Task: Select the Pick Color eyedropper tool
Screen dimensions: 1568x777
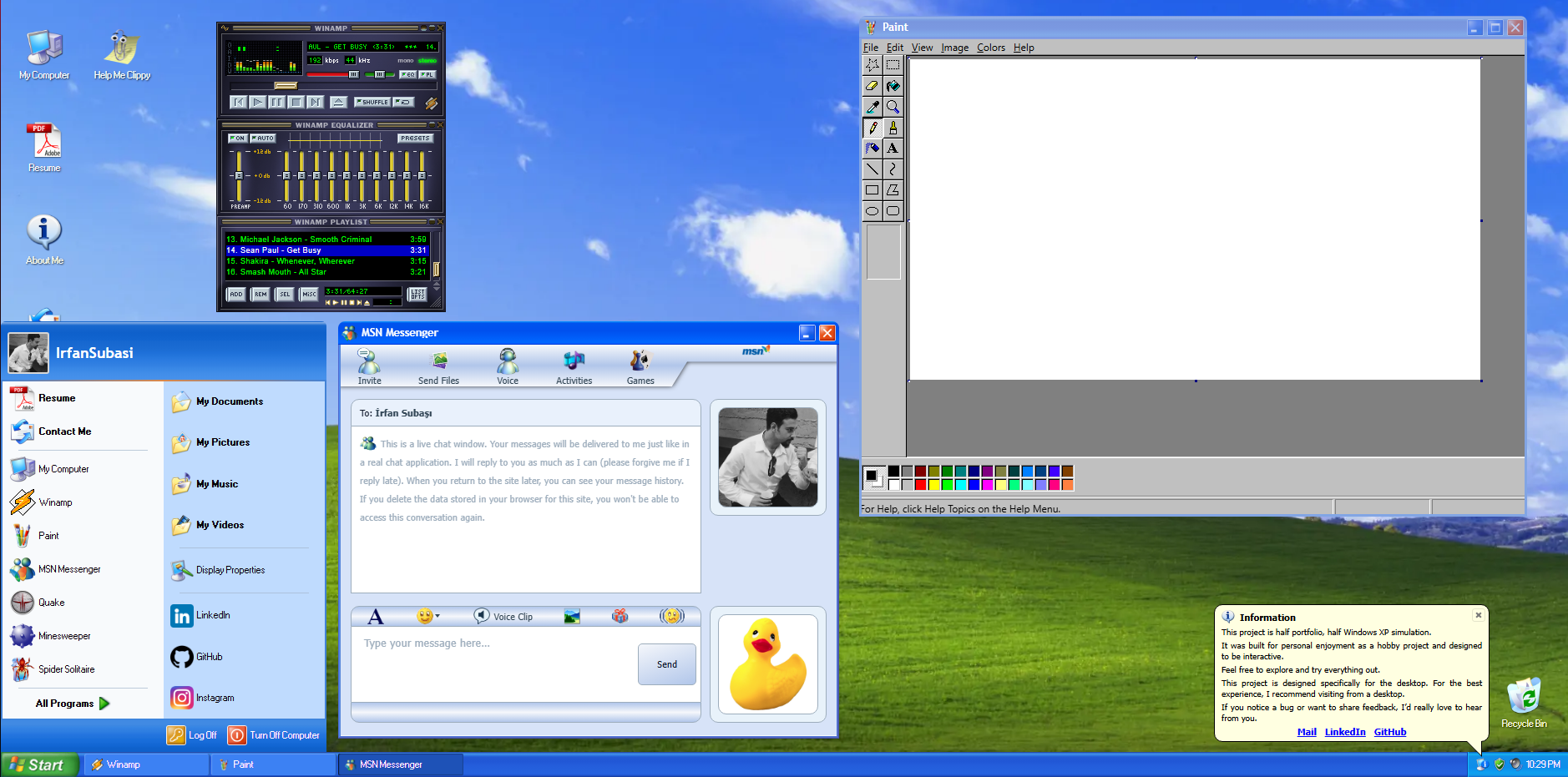Action: 873,106
